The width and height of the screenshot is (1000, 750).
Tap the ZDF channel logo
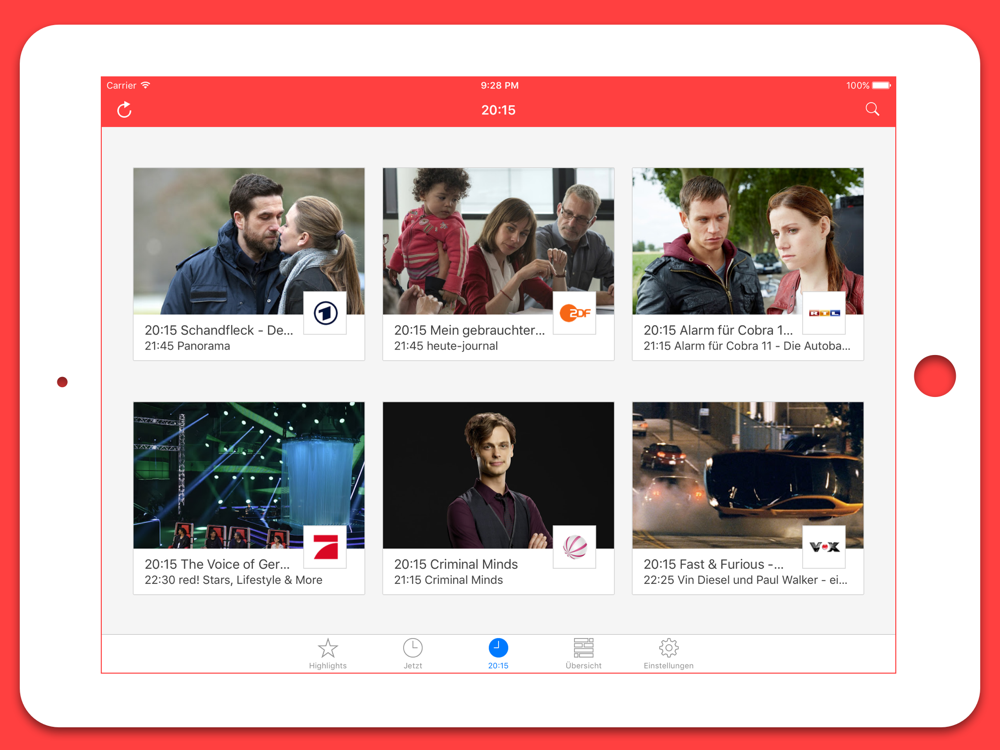pyautogui.click(x=575, y=313)
